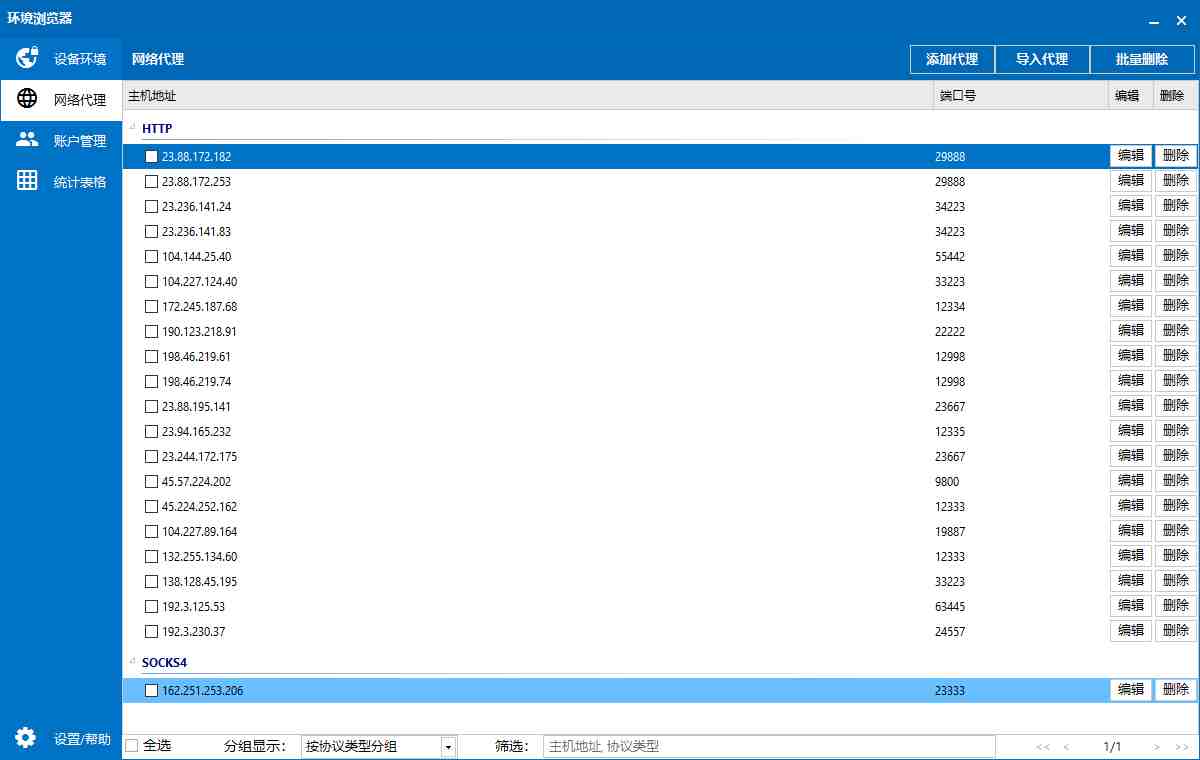This screenshot has height=760, width=1200.
Task: Click port value 55442
Action: [950, 257]
